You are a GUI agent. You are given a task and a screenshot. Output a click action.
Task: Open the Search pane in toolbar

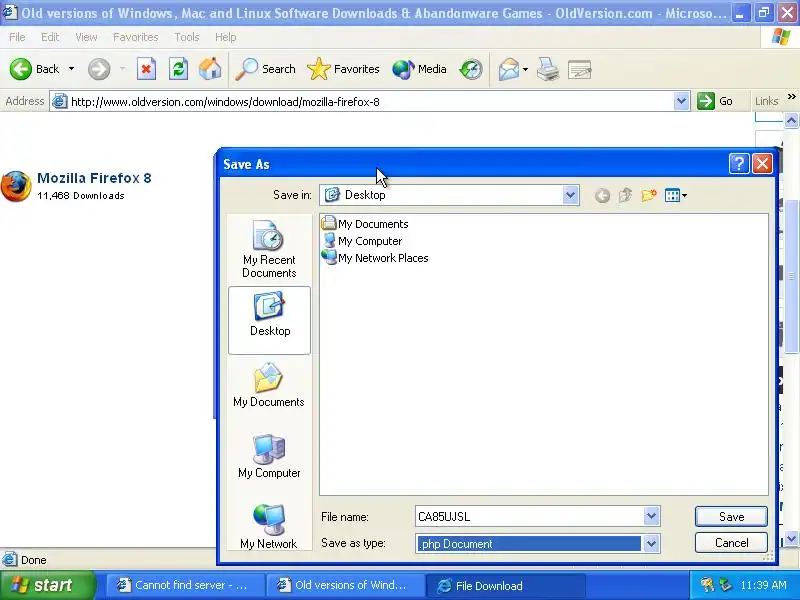tap(265, 69)
